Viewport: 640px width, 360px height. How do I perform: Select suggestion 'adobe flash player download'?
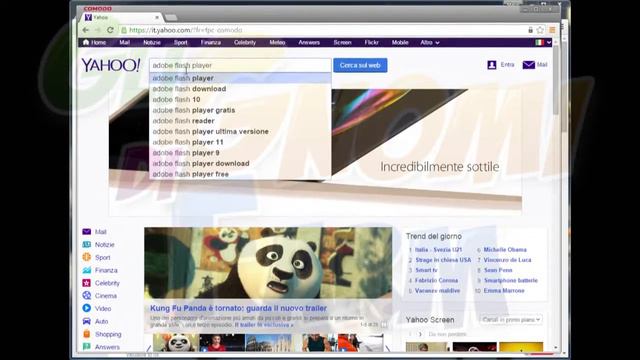pyautogui.click(x=240, y=163)
